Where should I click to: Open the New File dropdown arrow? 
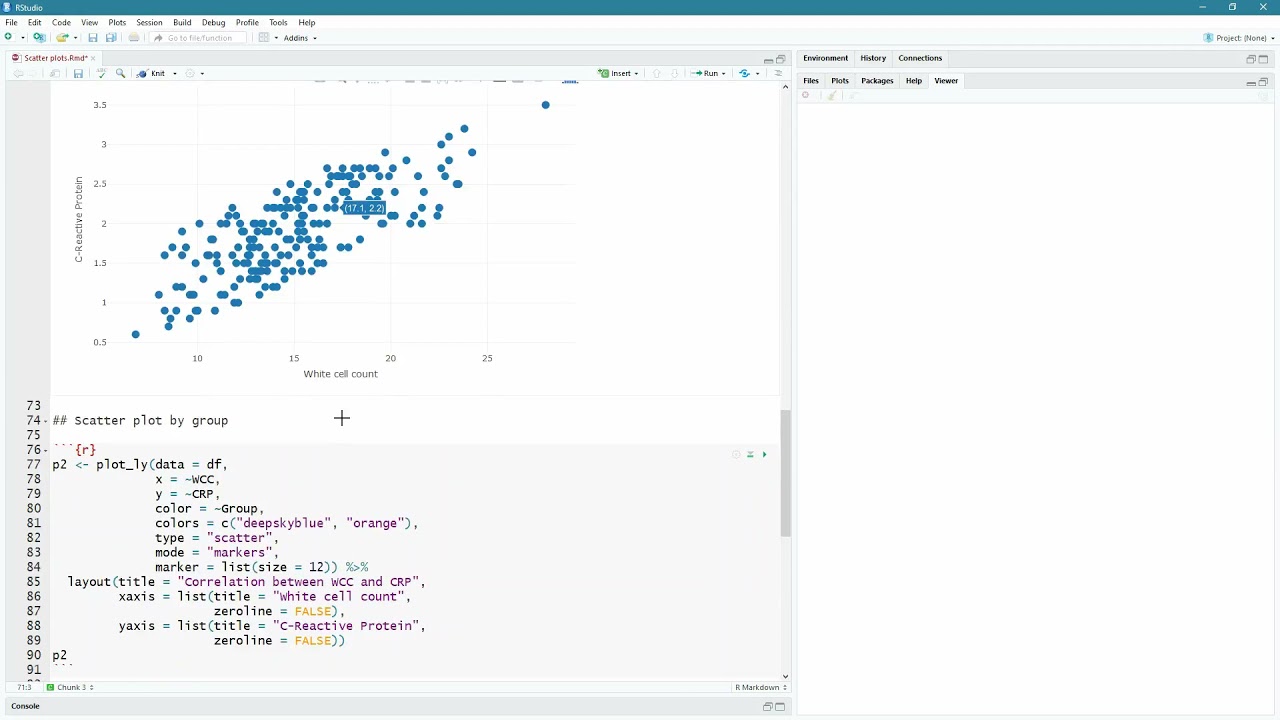[x=21, y=38]
